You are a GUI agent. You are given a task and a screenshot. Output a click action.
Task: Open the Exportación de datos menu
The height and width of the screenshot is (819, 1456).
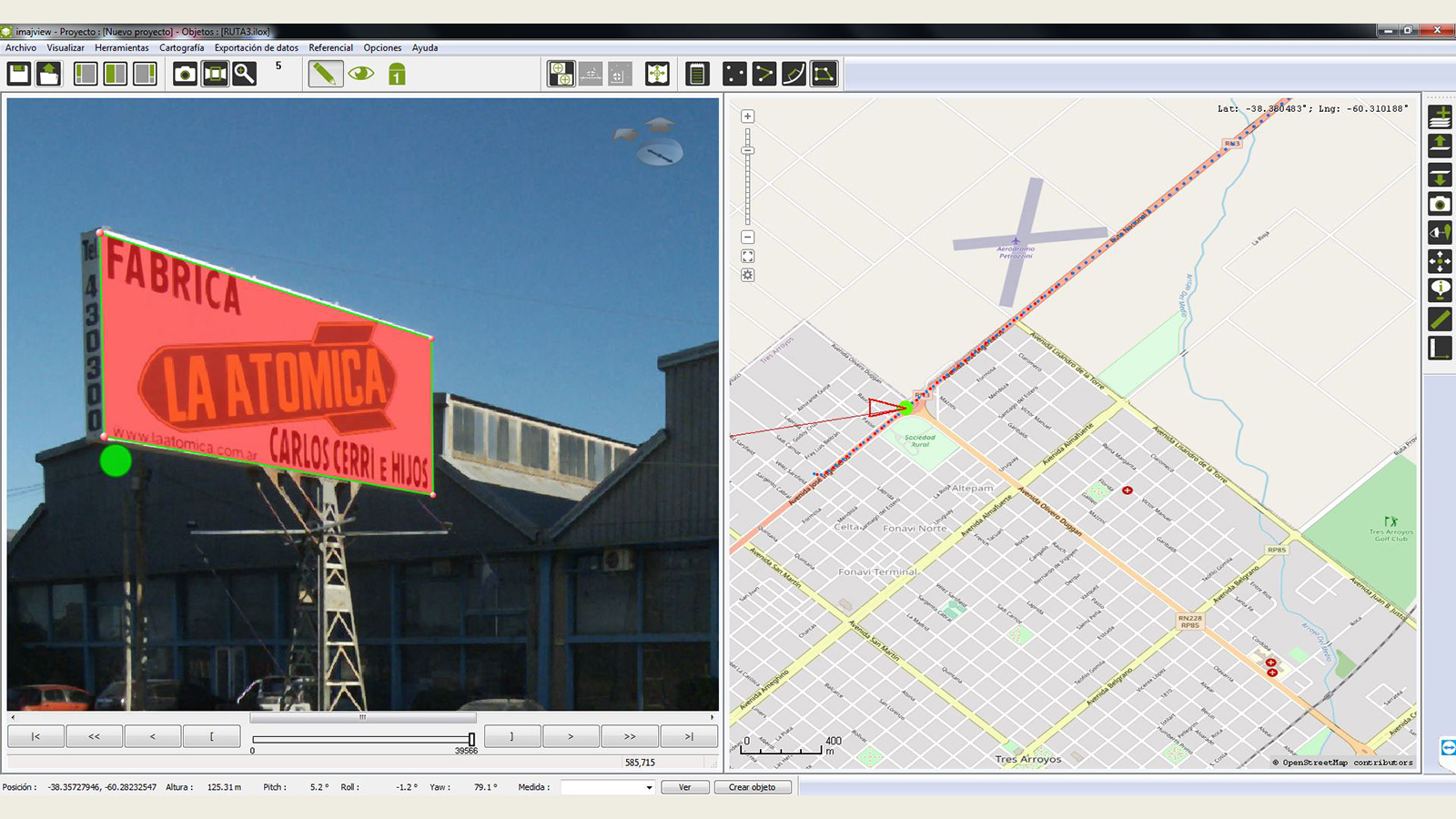click(x=257, y=47)
